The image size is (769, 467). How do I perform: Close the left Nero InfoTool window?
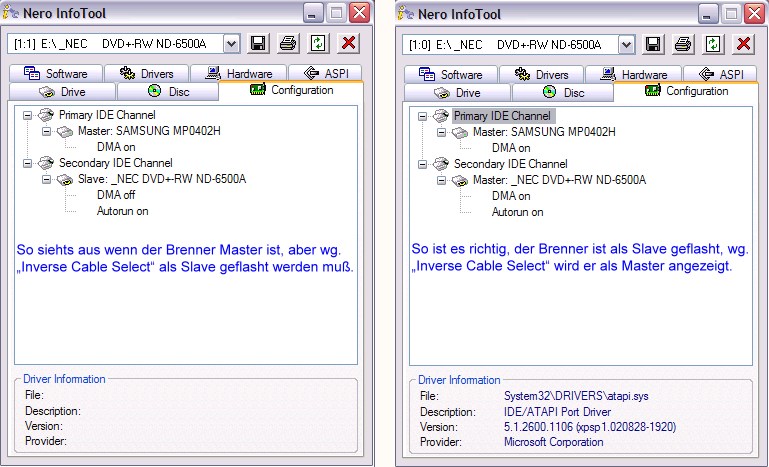(x=359, y=13)
